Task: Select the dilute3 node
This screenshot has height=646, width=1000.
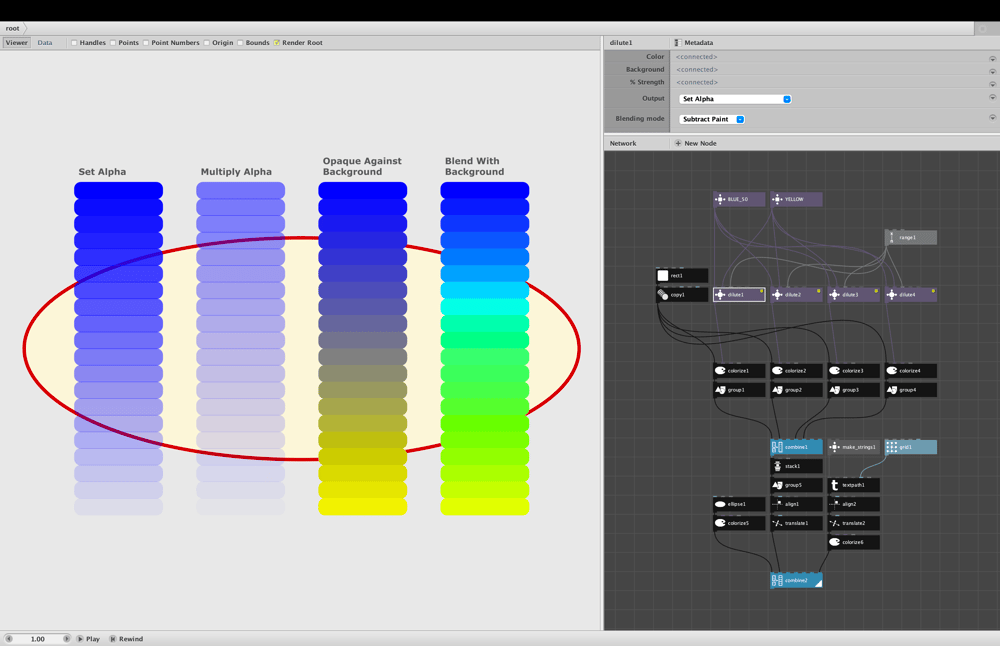Action: [x=853, y=295]
